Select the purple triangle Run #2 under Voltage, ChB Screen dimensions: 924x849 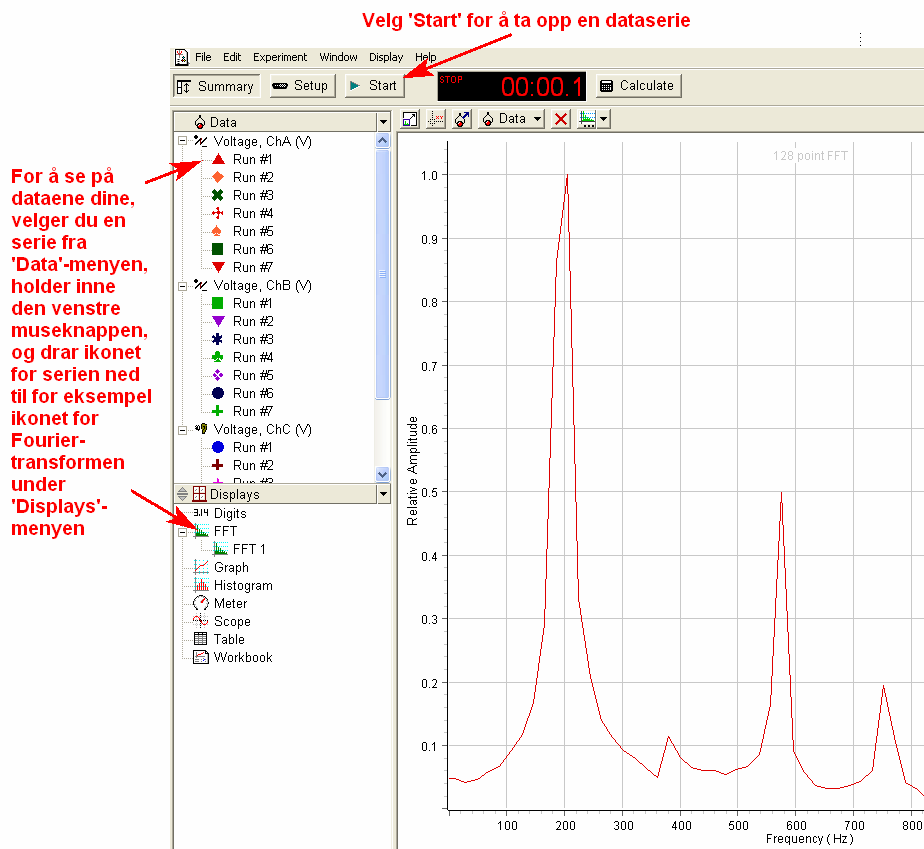pyautogui.click(x=243, y=322)
